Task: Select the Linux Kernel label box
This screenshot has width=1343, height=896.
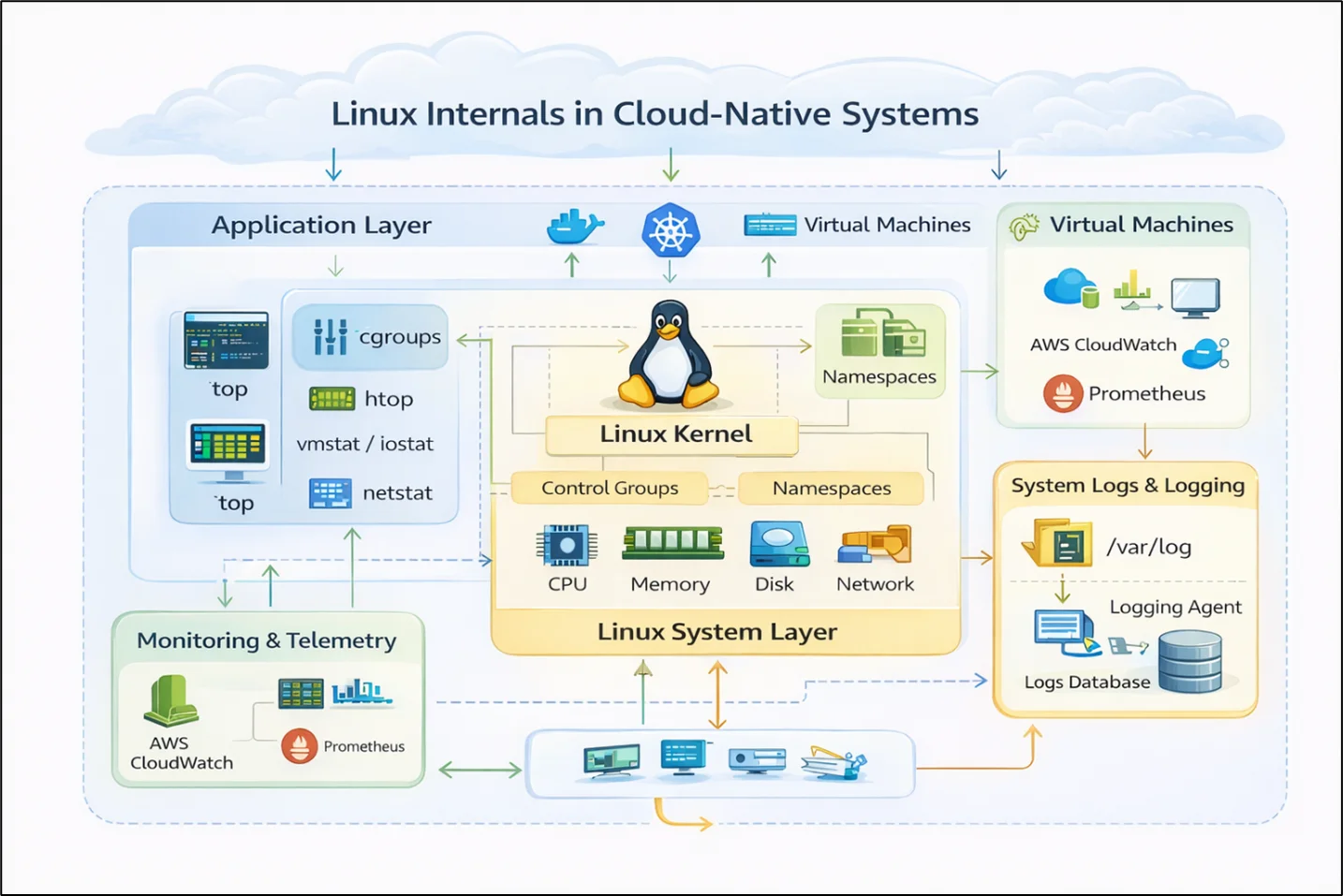Action: pyautogui.click(x=672, y=434)
